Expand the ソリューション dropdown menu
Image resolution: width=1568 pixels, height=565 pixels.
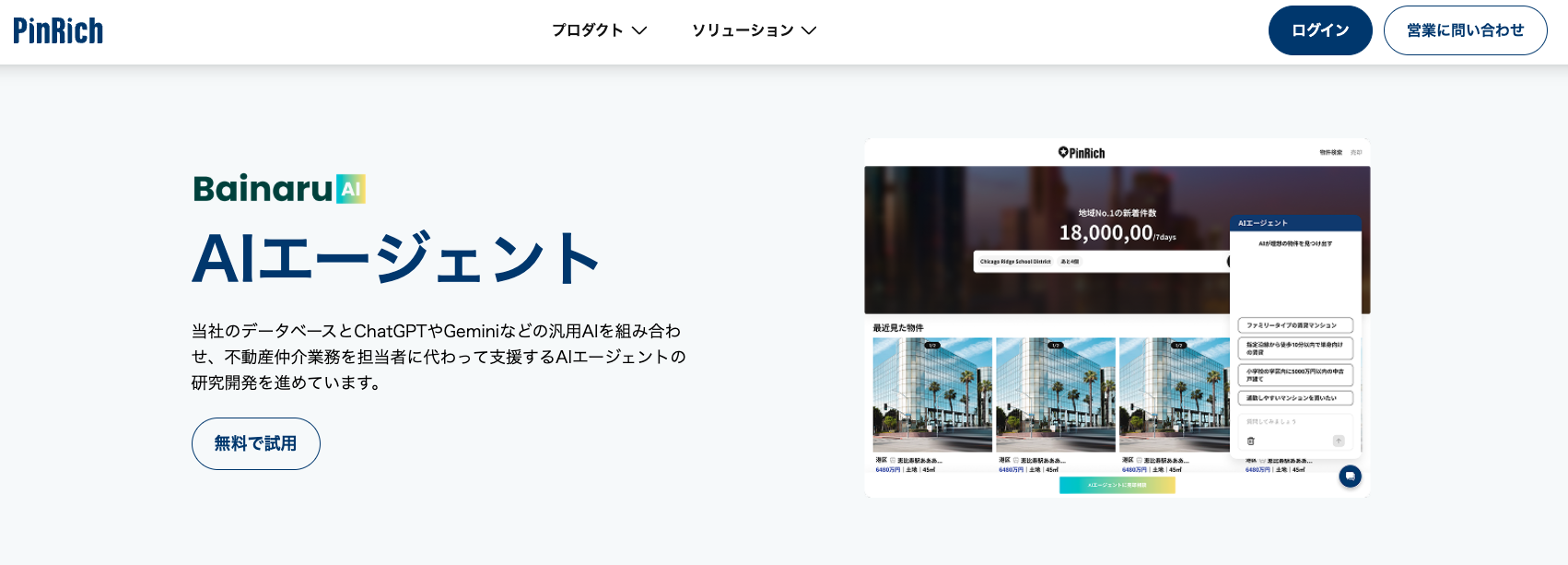coord(754,30)
